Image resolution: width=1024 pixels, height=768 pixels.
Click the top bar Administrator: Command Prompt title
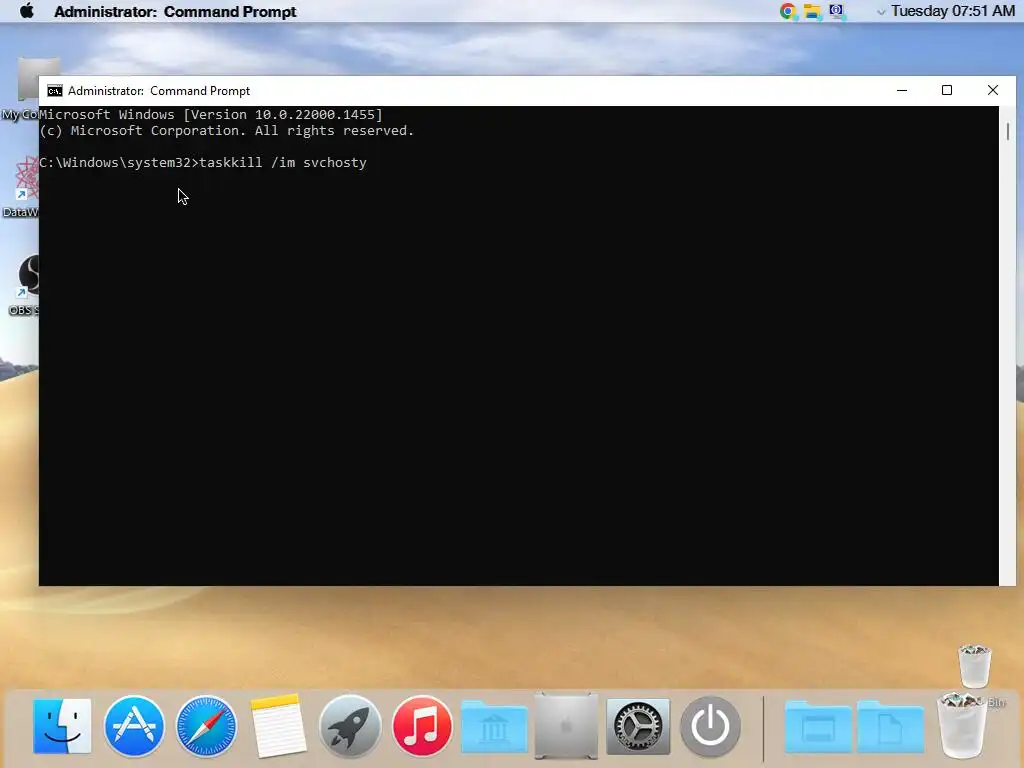175,12
